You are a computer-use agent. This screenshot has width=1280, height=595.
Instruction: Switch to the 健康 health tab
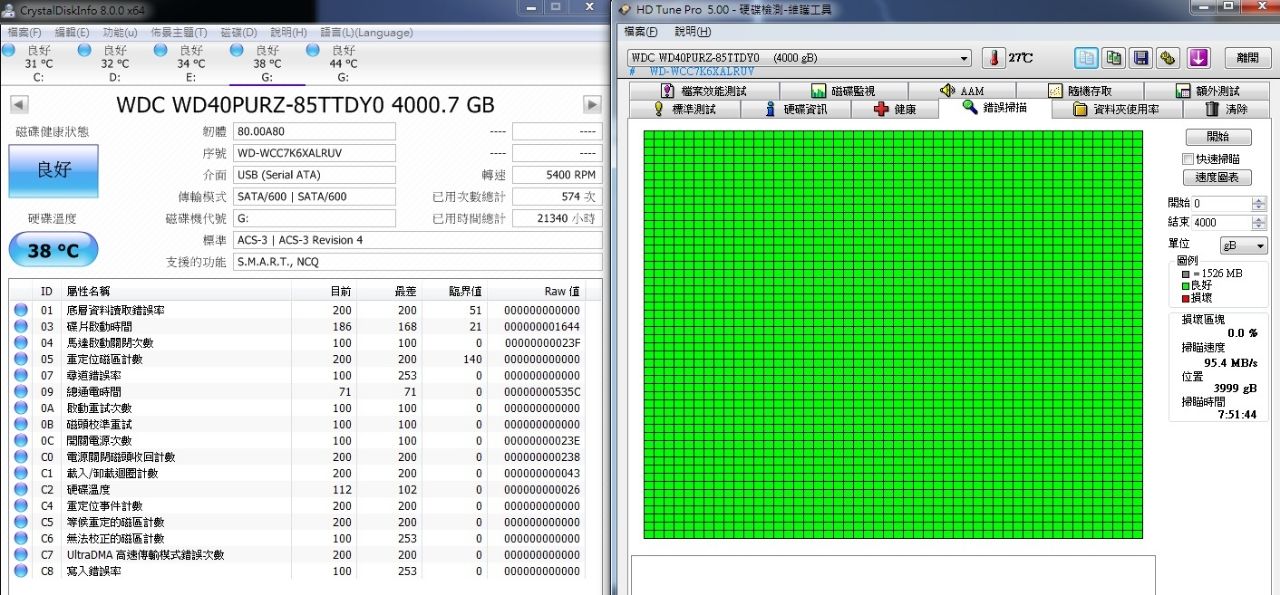[x=895, y=109]
